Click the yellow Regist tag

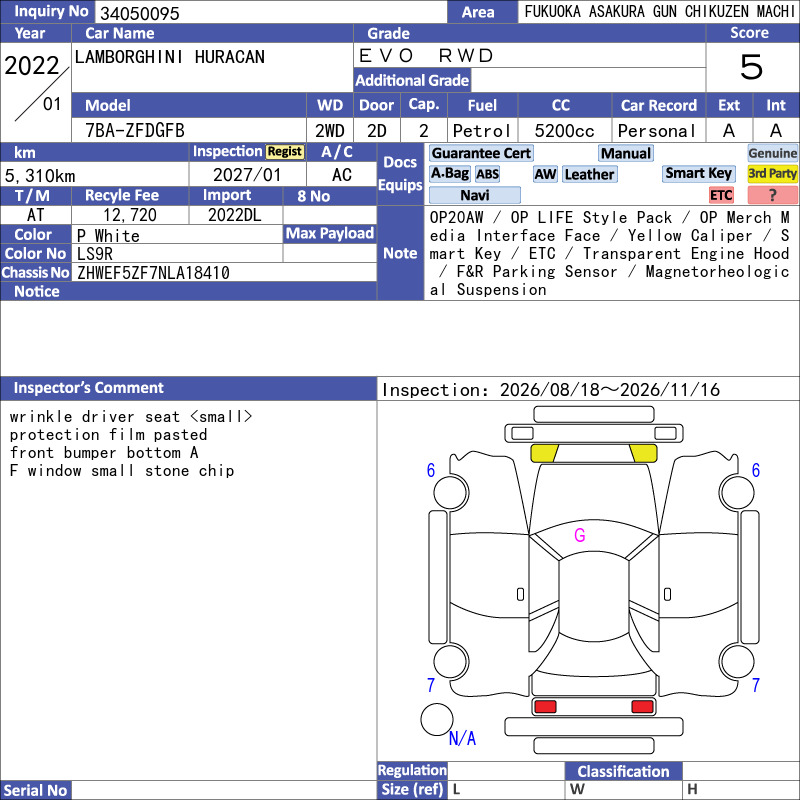pyautogui.click(x=285, y=152)
